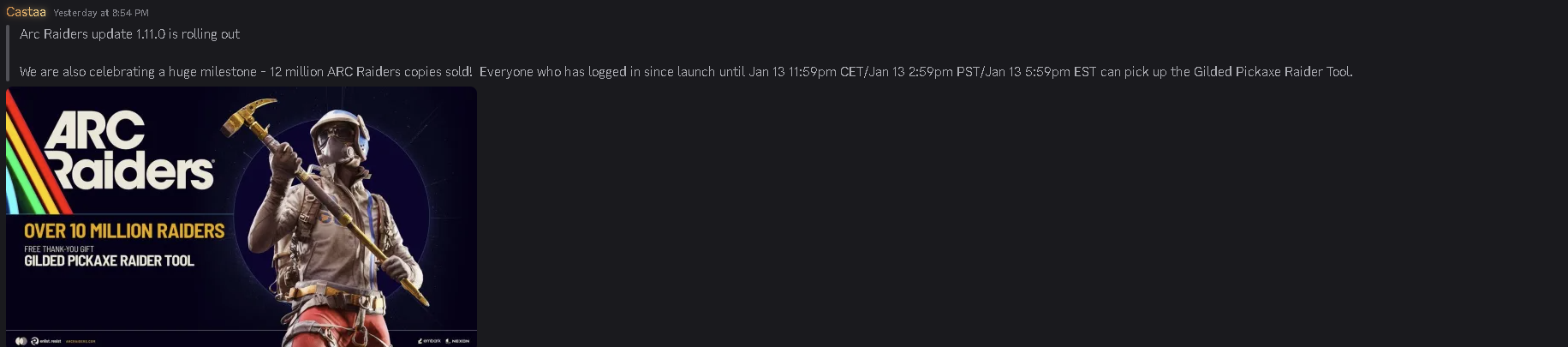Click the 'GILDED PICKAXE RAIDER TOOL' text
1568x347 pixels.
(x=109, y=261)
